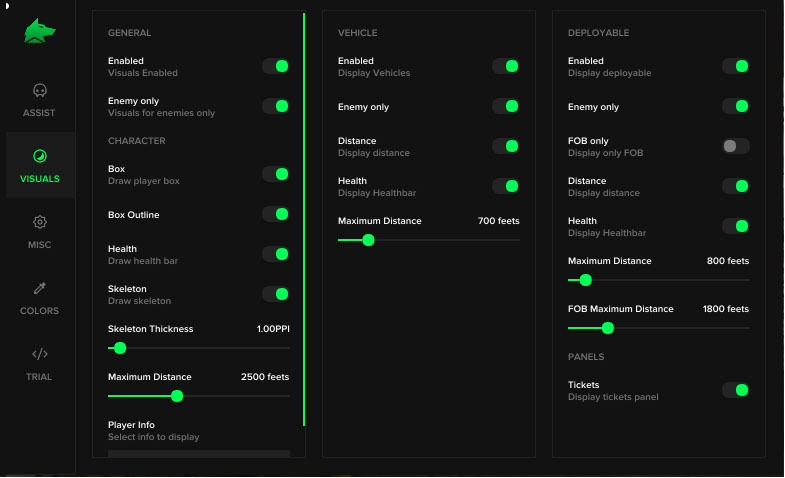Click the character Maximum Distance slider handle
785x478 pixels.
point(177,396)
